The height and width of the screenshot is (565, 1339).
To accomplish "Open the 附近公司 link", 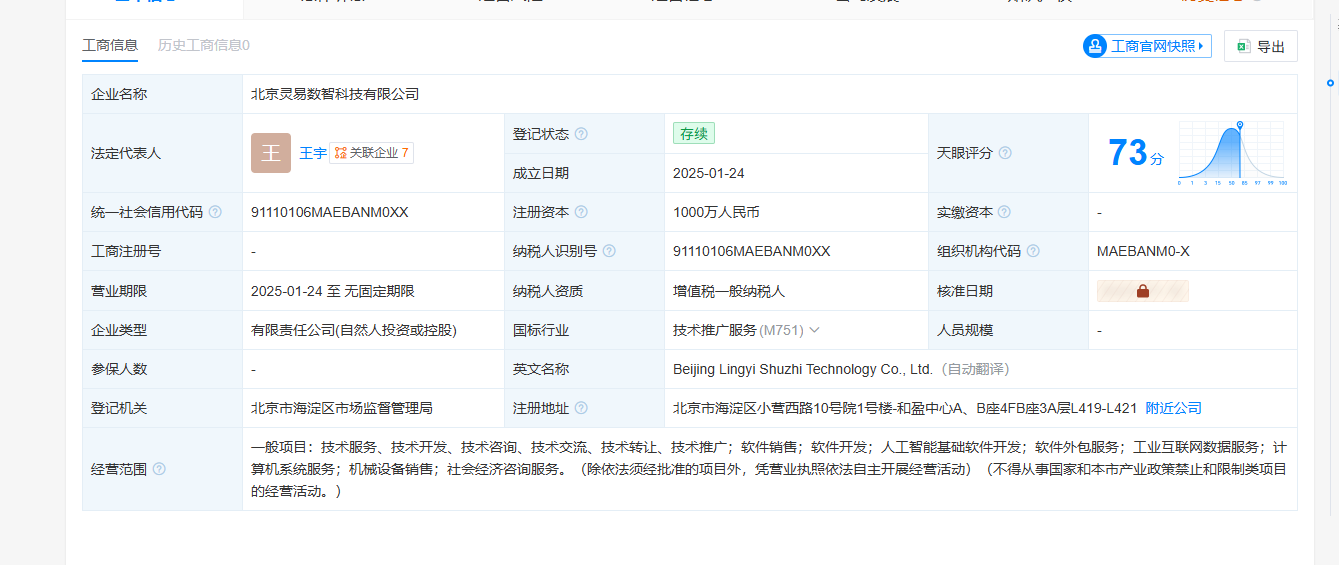I will [x=1173, y=408].
